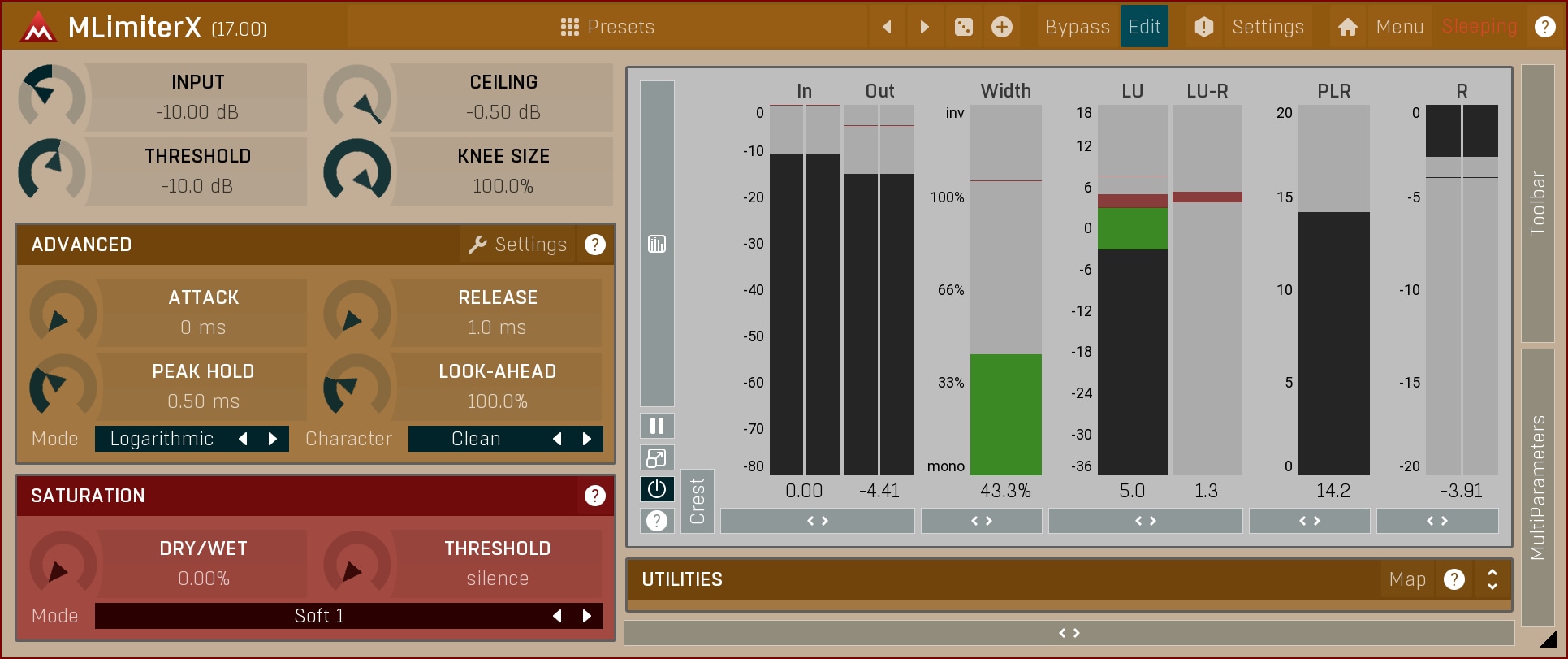
Task: Click the home icon in top bar
Action: (1347, 27)
